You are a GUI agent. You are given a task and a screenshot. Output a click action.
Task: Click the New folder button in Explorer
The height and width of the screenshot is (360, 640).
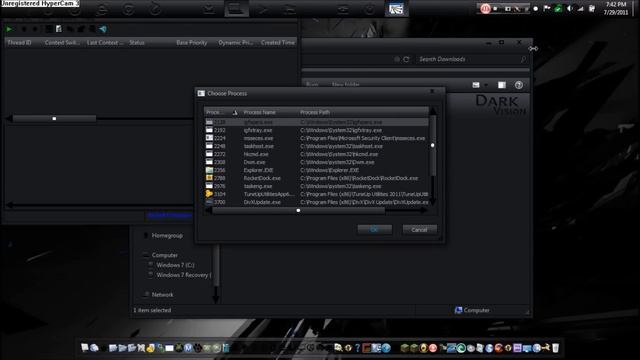pos(346,84)
